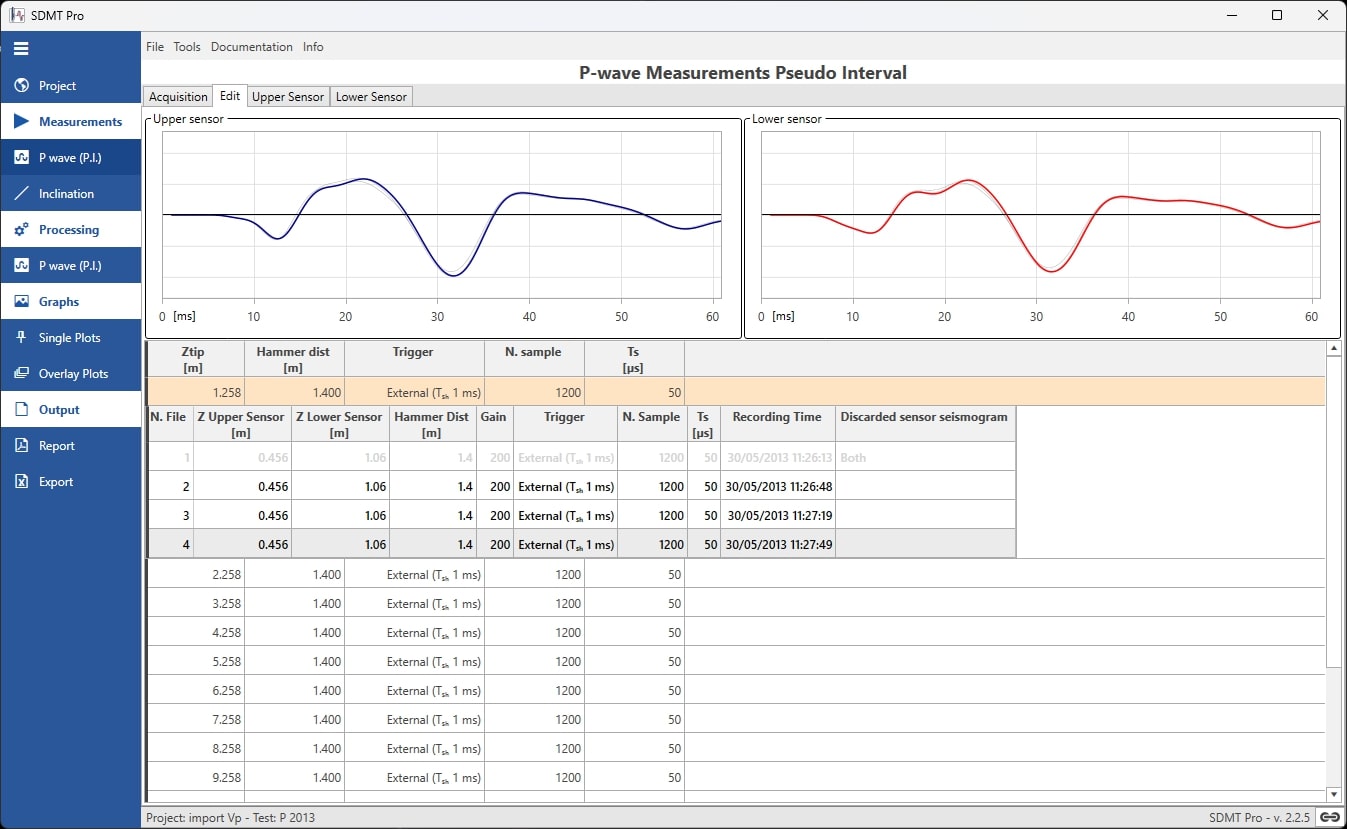Select file row 4 recorded 11:27:49

[582, 545]
